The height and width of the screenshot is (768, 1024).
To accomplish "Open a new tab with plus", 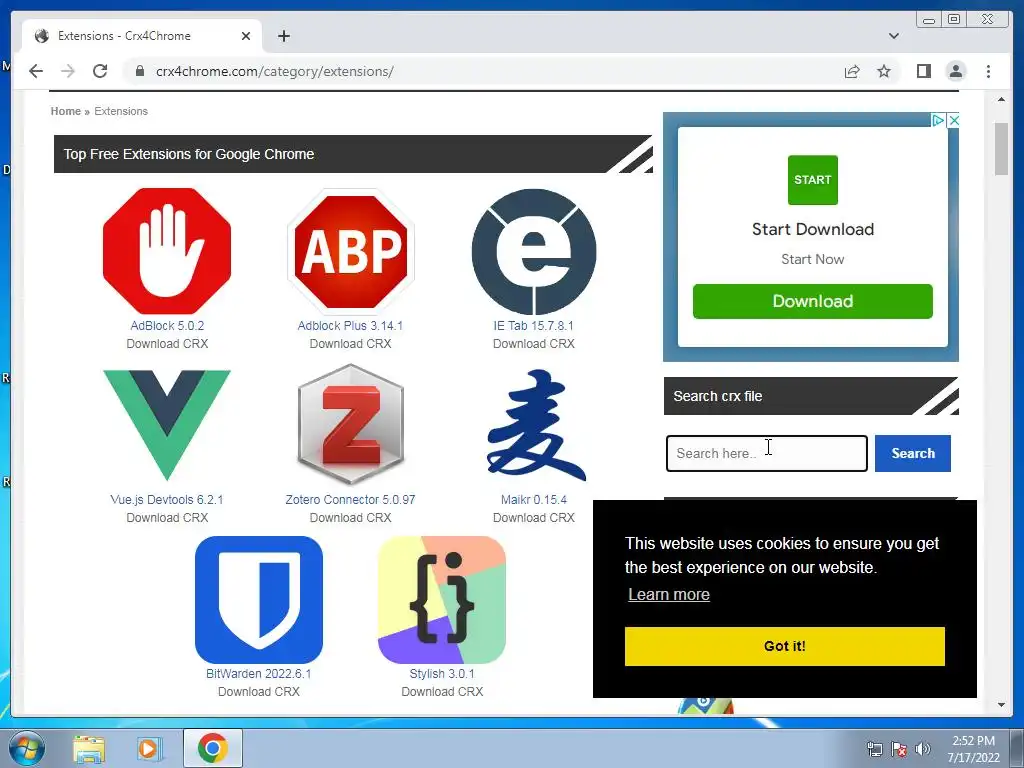I will (x=283, y=36).
